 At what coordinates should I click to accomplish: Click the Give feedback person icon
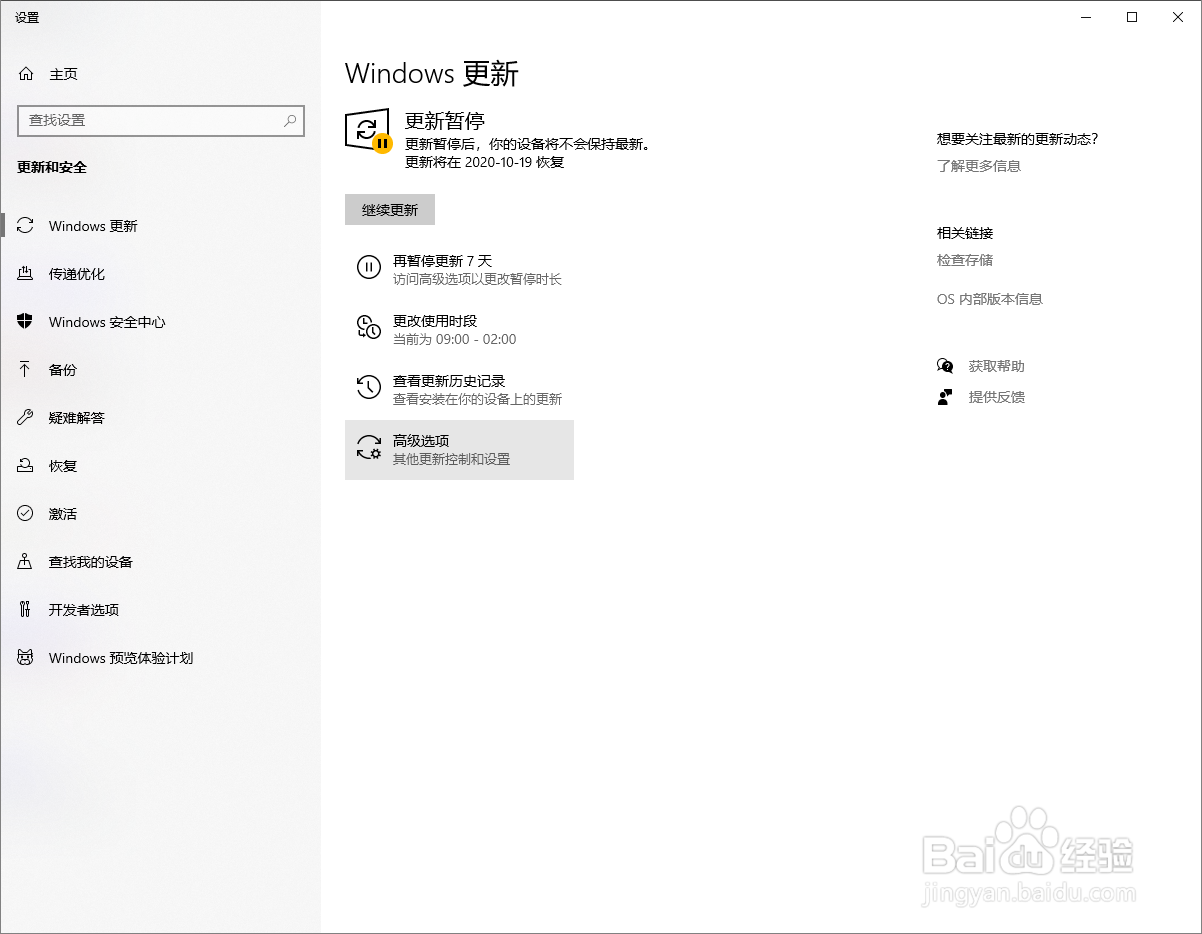(x=945, y=397)
